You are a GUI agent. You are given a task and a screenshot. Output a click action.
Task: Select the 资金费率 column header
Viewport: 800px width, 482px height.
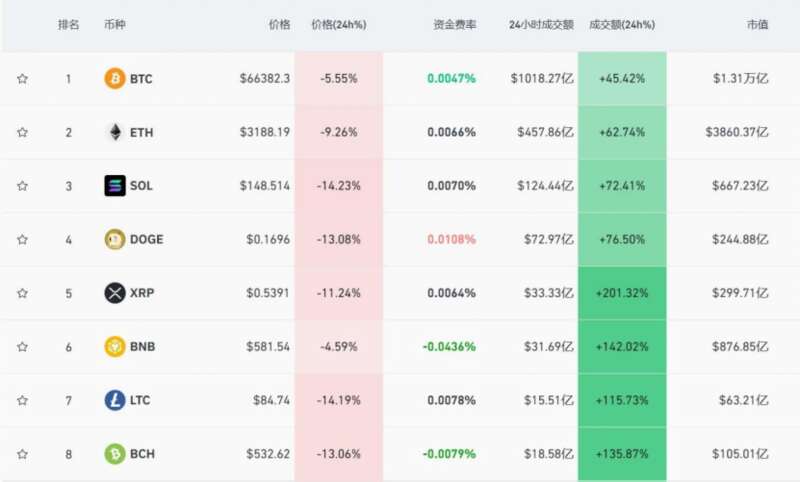click(454, 24)
